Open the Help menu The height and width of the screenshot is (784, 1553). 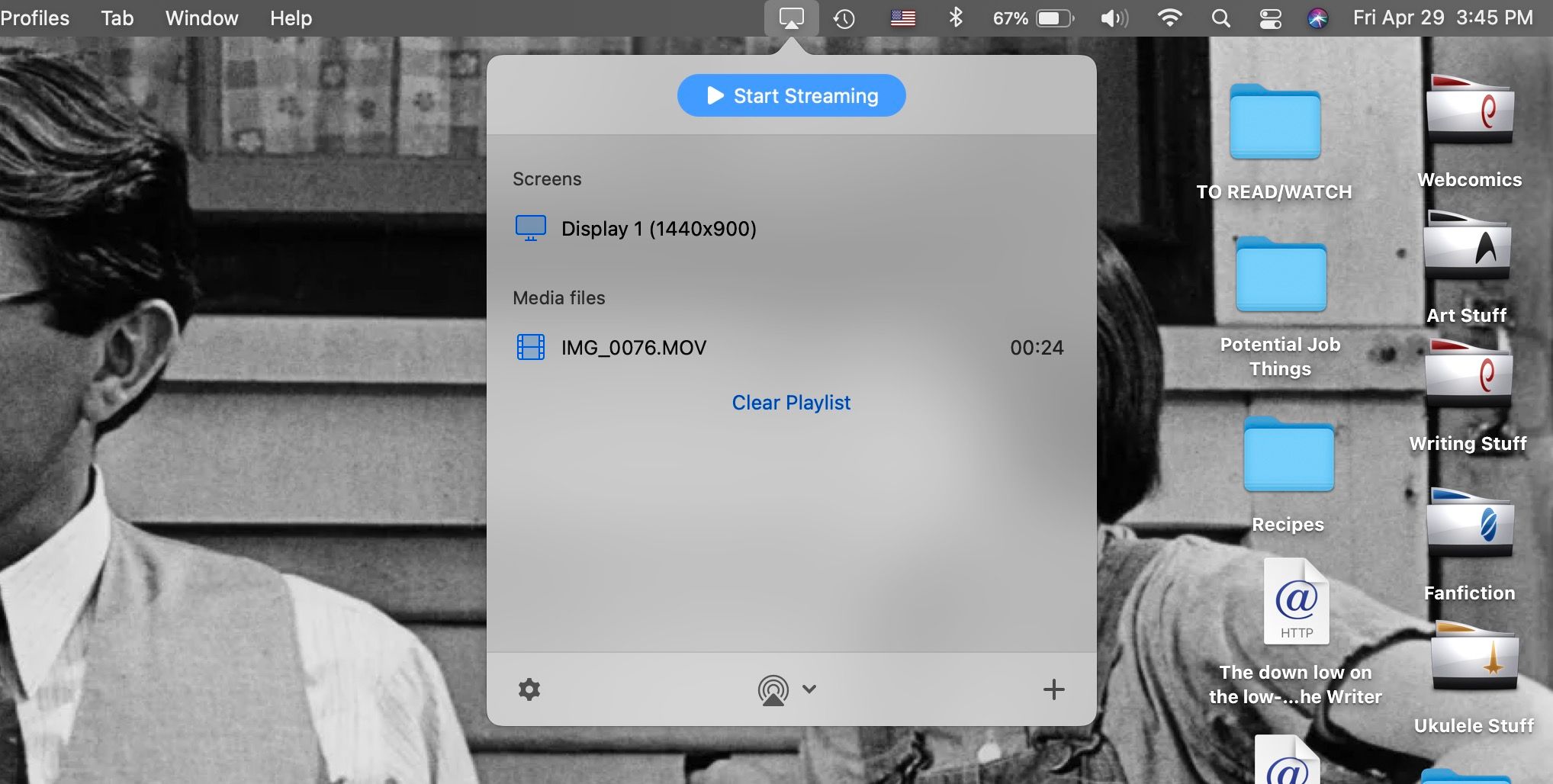coord(290,18)
